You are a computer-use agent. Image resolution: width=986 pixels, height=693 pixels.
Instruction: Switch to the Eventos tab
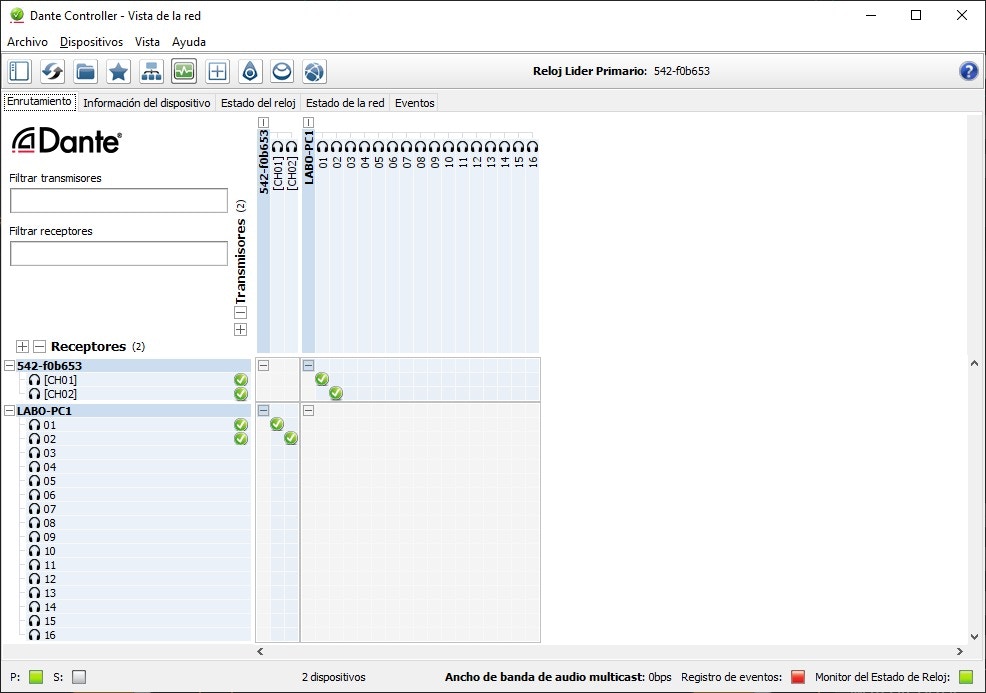pos(414,103)
